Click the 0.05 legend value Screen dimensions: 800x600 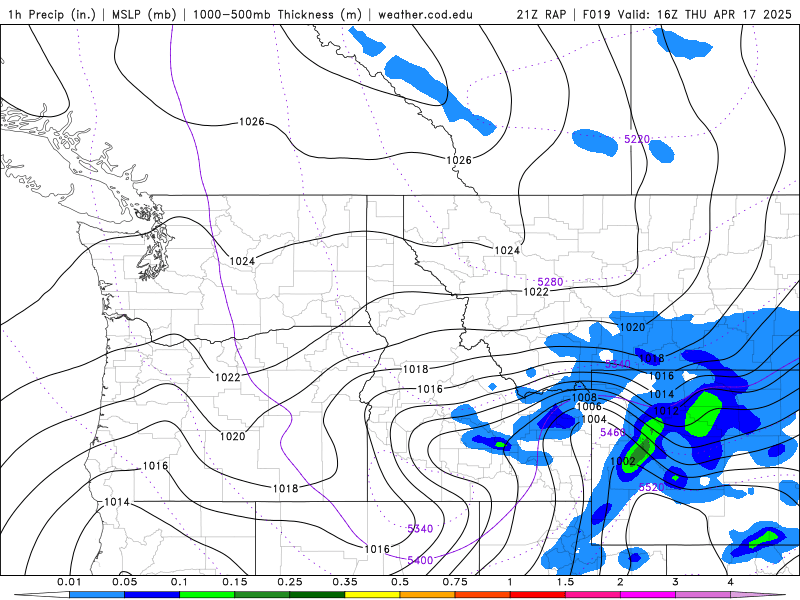pyautogui.click(x=124, y=582)
